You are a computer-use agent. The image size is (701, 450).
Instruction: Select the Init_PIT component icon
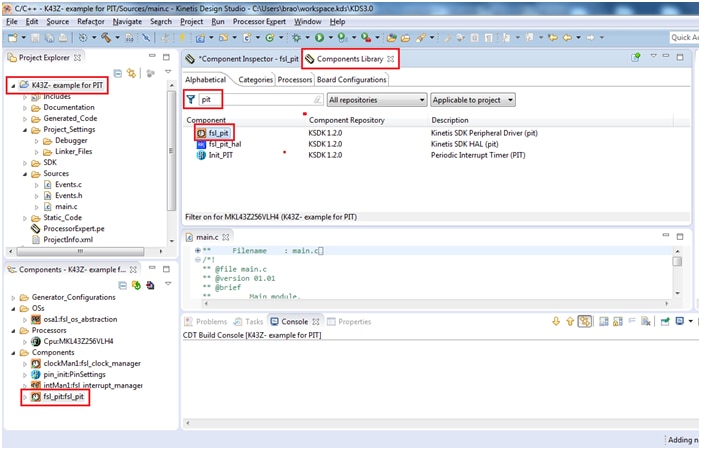(x=201, y=155)
